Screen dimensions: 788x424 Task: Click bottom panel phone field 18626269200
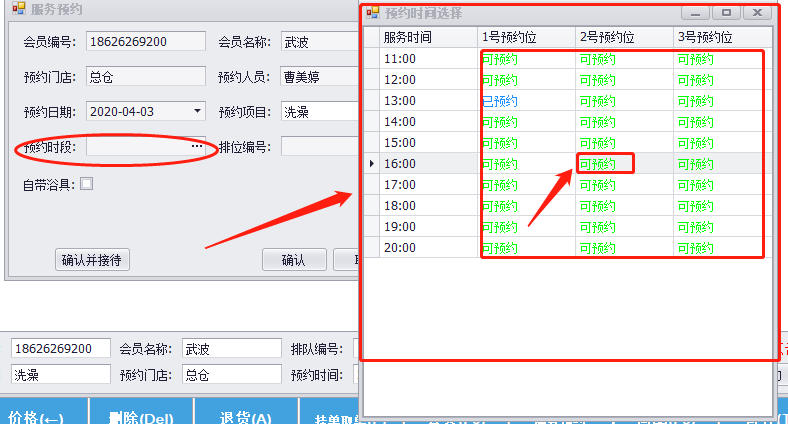tap(61, 348)
